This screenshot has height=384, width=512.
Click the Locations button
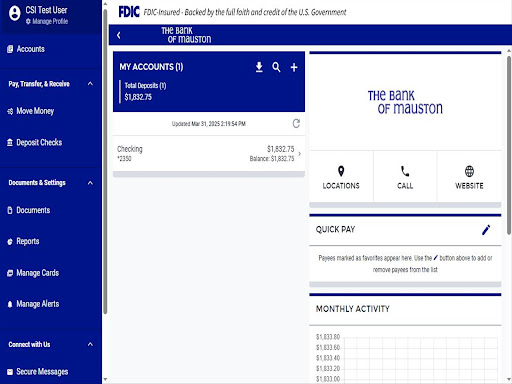click(x=341, y=177)
